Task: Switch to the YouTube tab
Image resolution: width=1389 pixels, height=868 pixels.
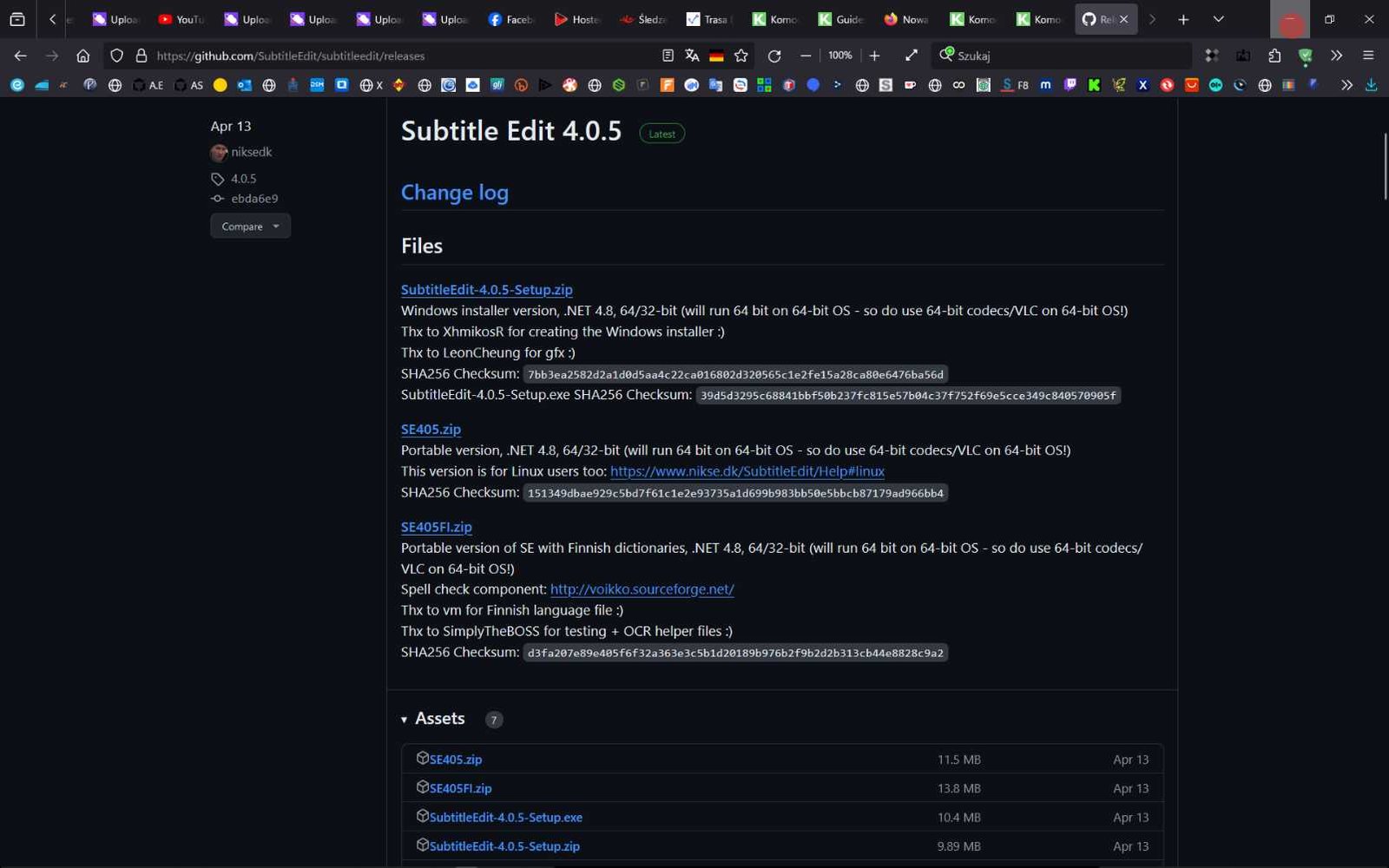Action: point(181,19)
